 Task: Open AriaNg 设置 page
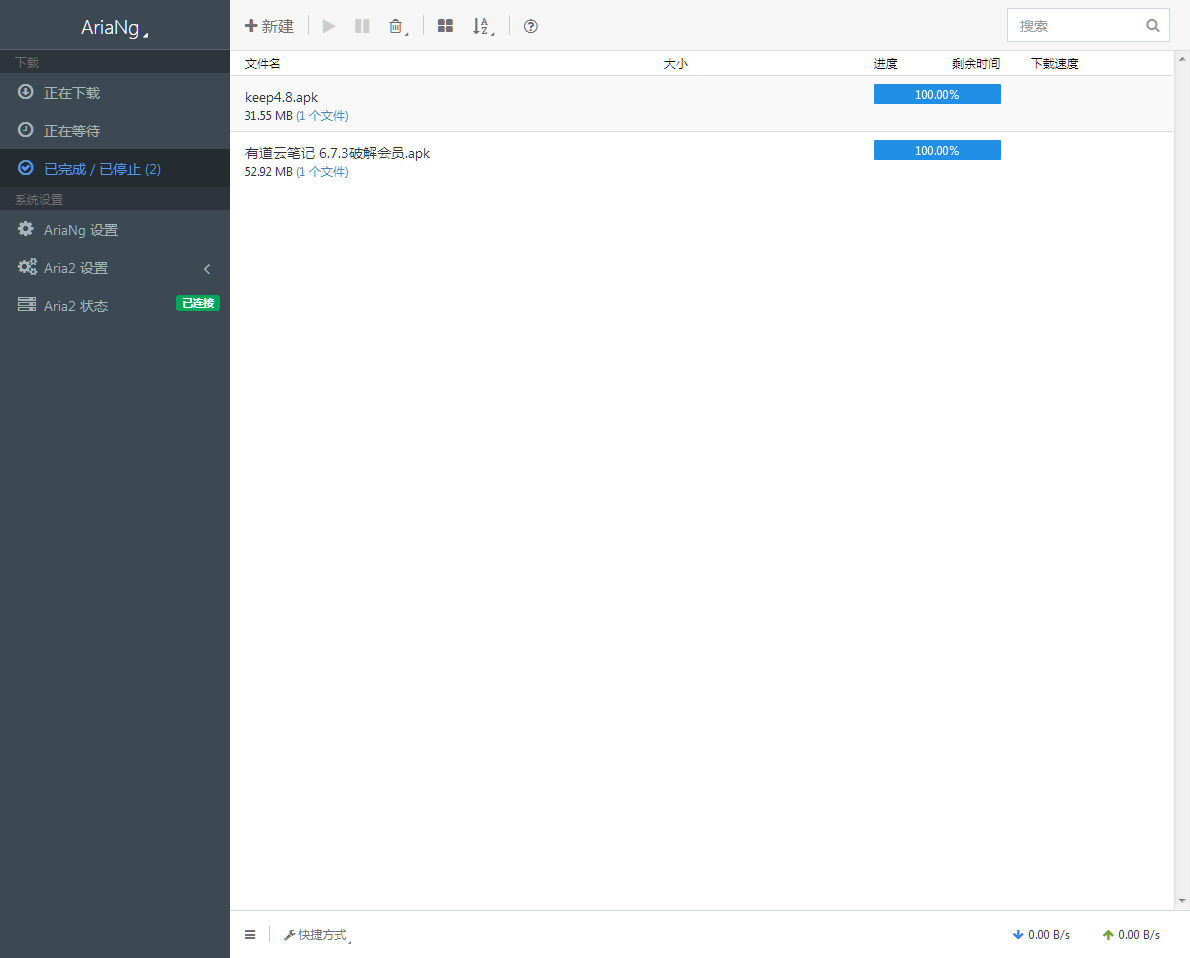coord(115,229)
